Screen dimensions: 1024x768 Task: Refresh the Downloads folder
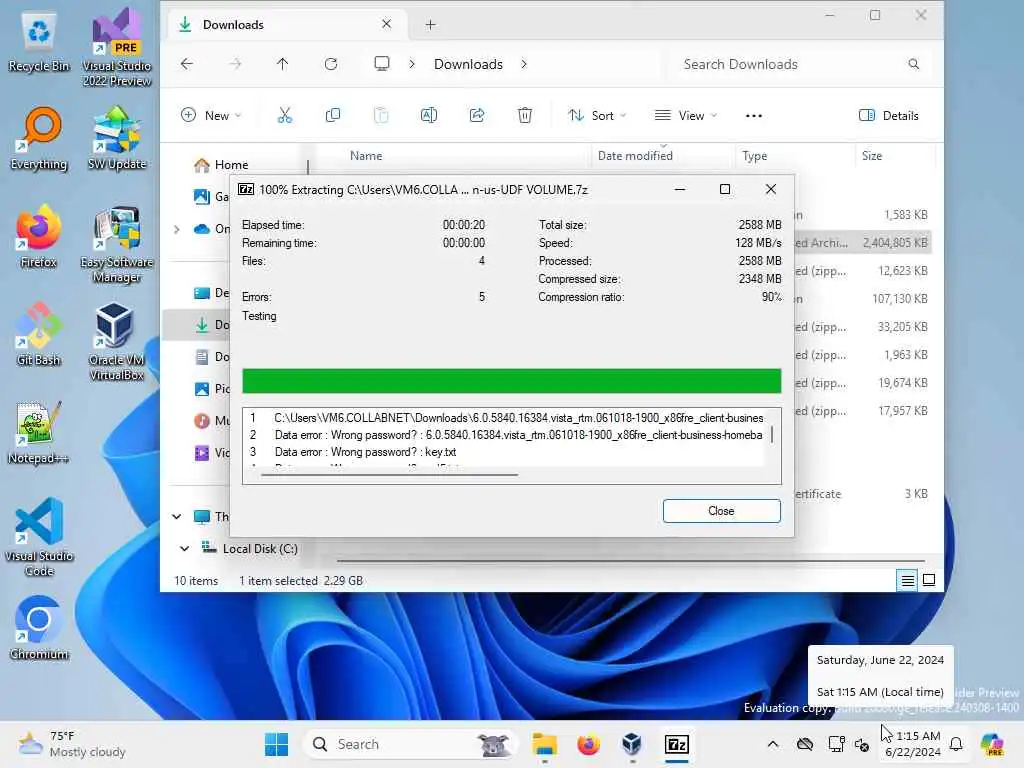[x=331, y=64]
